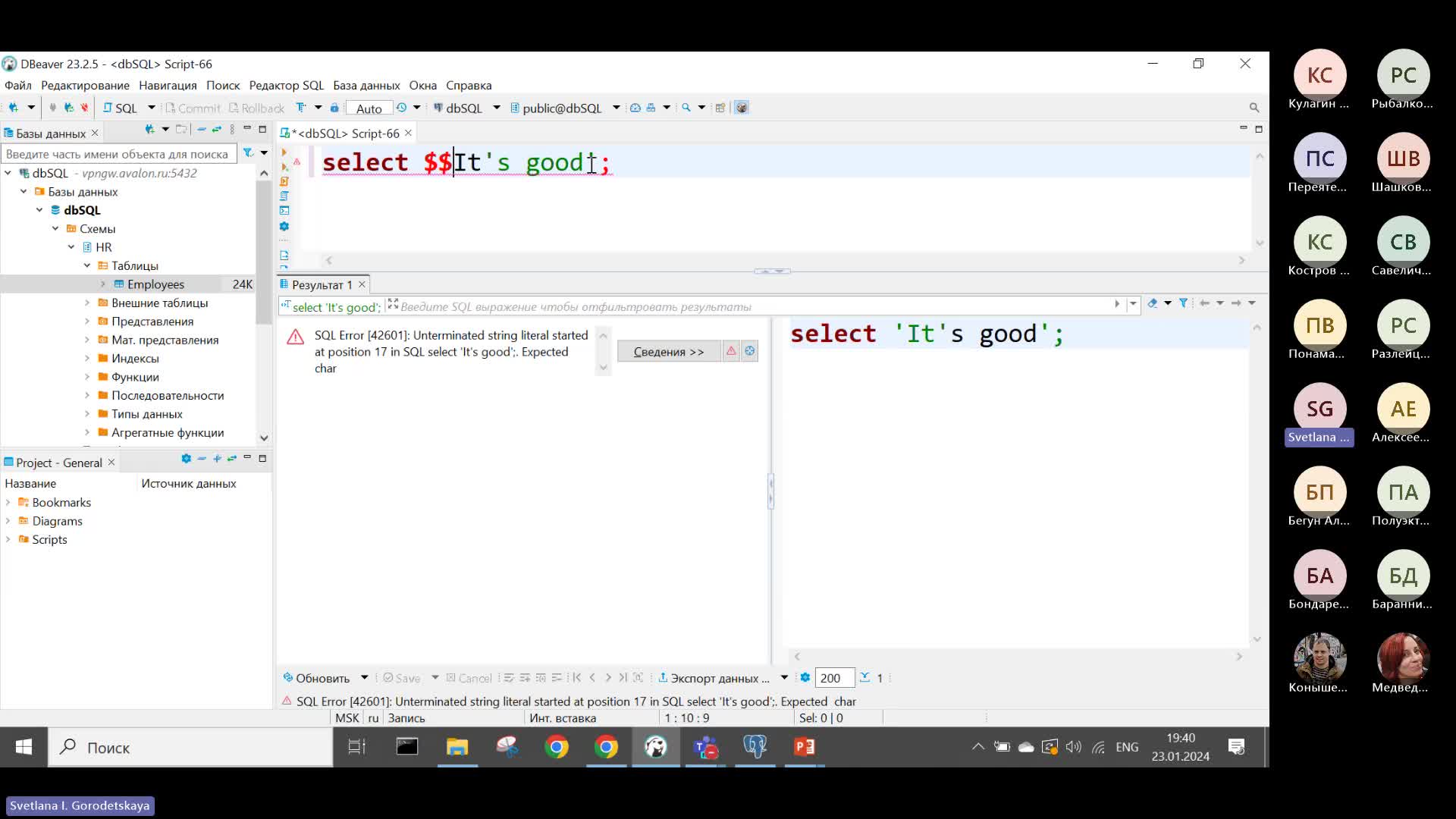1456x819 pixels.
Task: Toggle Запись write mode in status bar
Action: 406,717
